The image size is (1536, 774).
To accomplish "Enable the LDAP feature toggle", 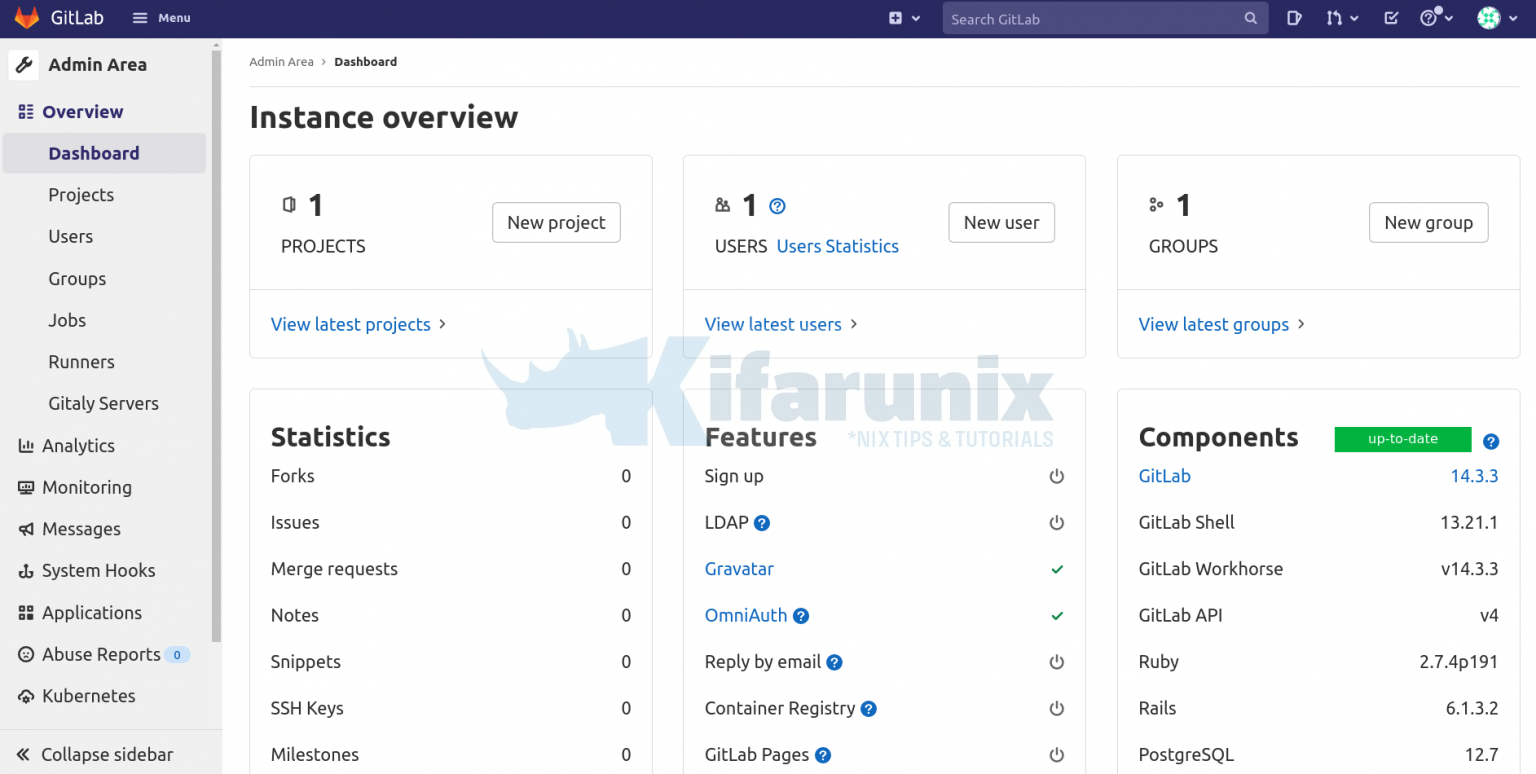I will pos(1057,522).
